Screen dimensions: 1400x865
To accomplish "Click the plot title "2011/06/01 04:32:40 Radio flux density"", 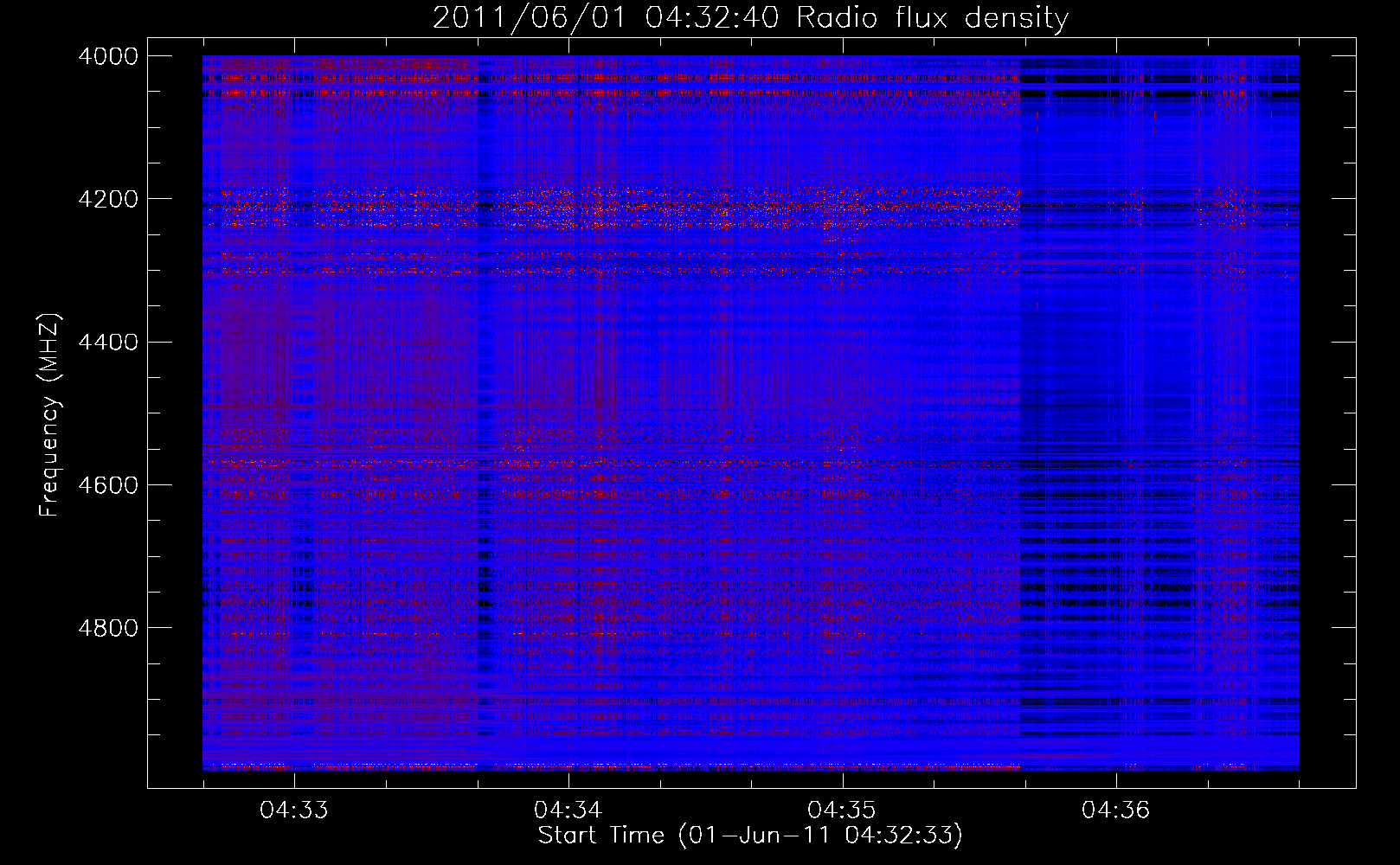I will [x=750, y=18].
